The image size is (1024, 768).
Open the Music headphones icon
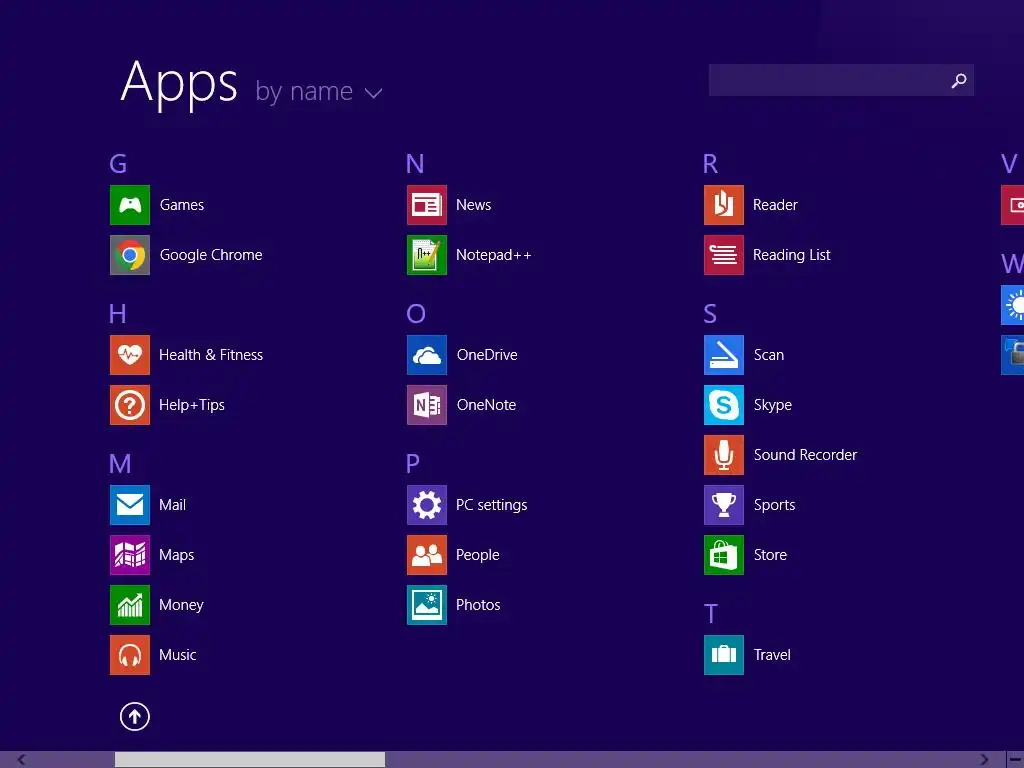tap(129, 655)
